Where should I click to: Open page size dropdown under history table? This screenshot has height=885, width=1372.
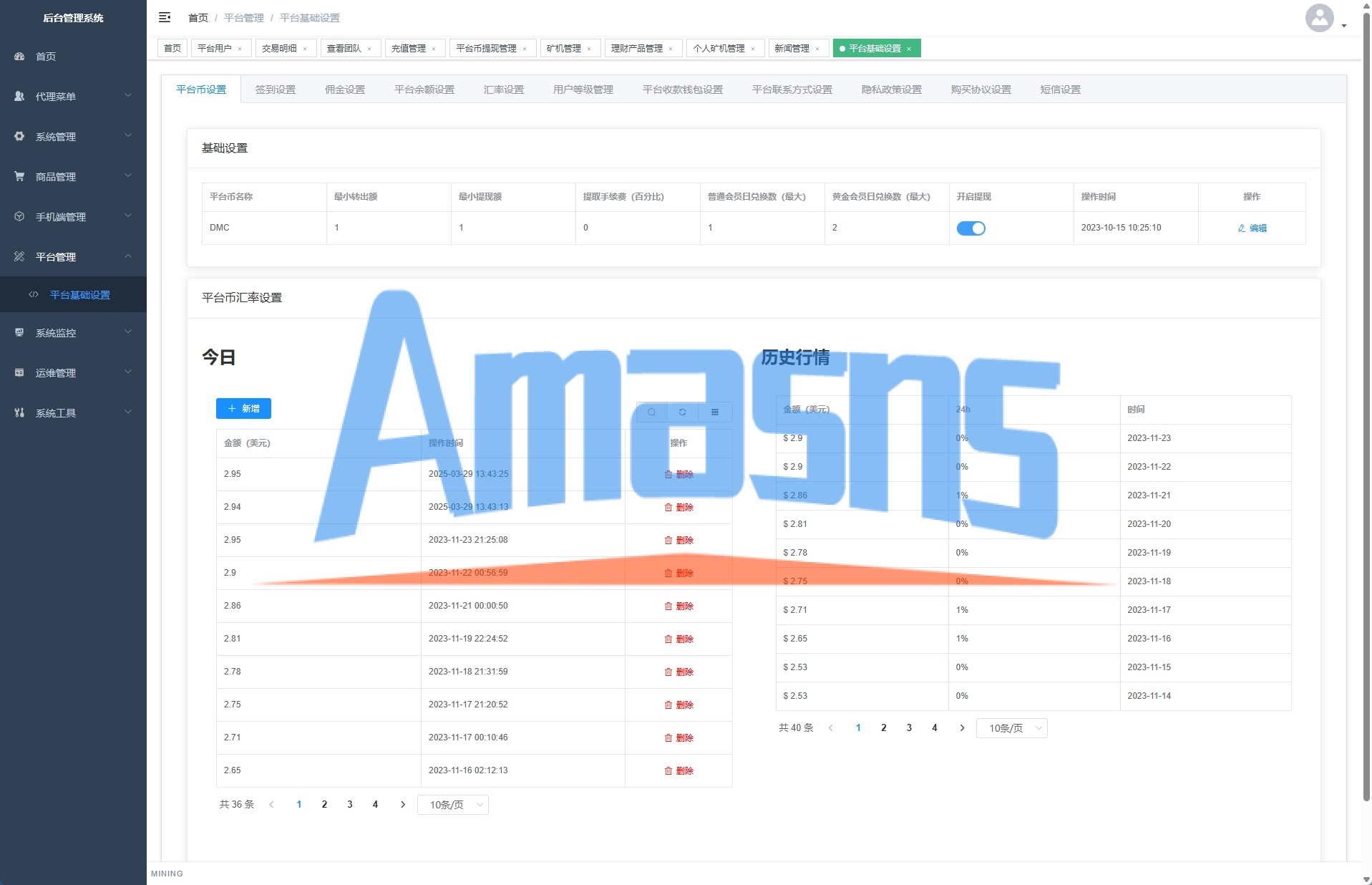1012,728
